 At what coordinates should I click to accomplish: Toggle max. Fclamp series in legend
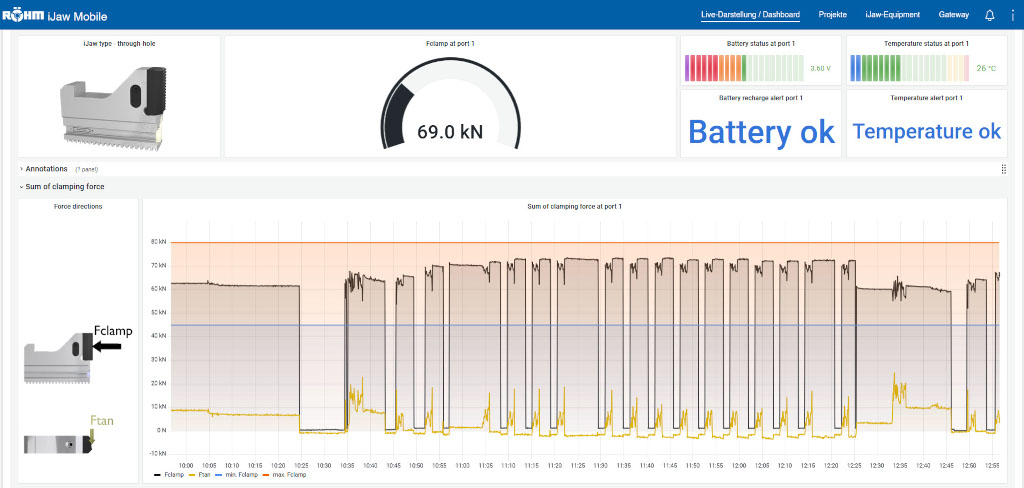[x=285, y=475]
